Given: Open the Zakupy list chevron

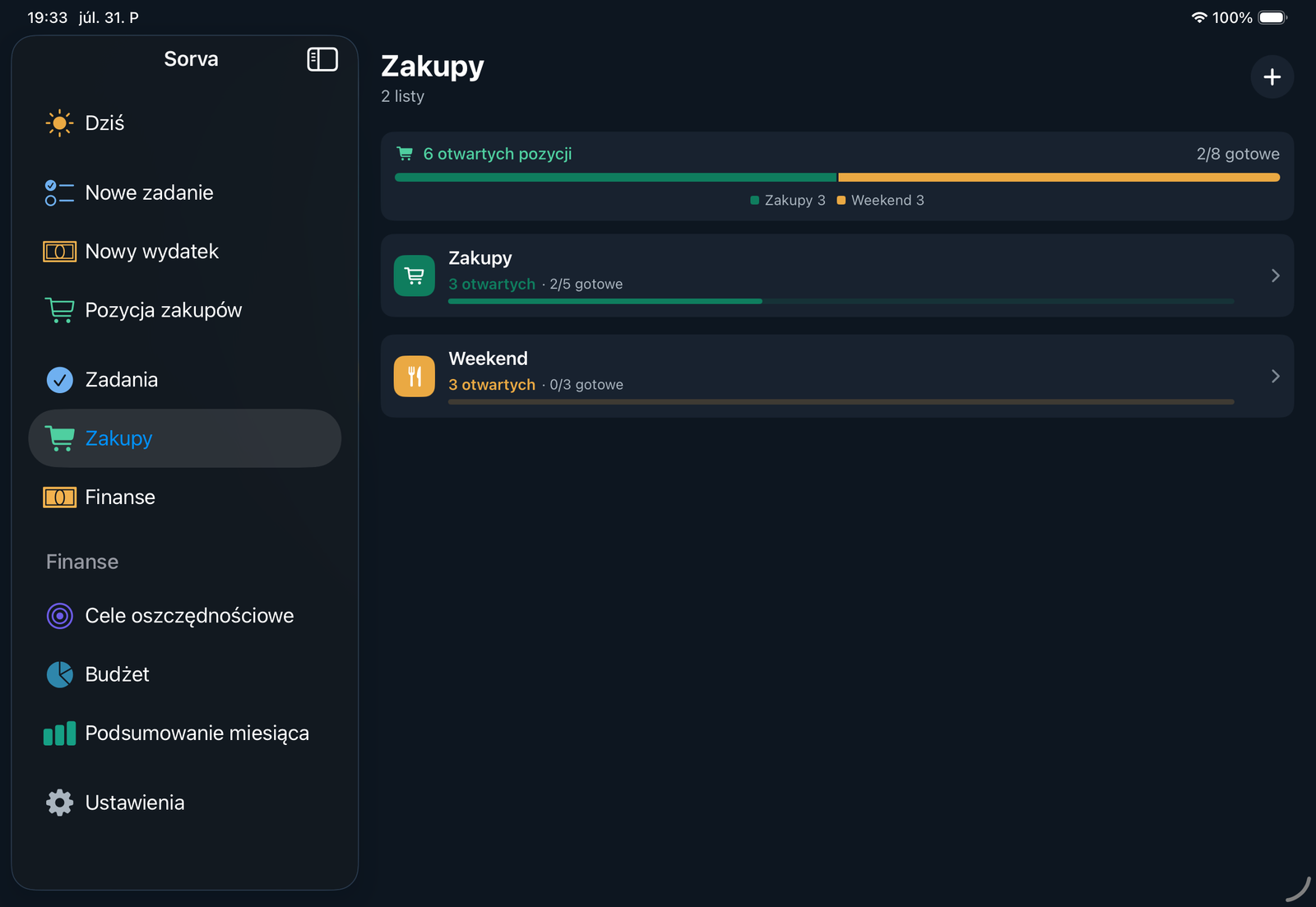Looking at the screenshot, I should point(1276,275).
